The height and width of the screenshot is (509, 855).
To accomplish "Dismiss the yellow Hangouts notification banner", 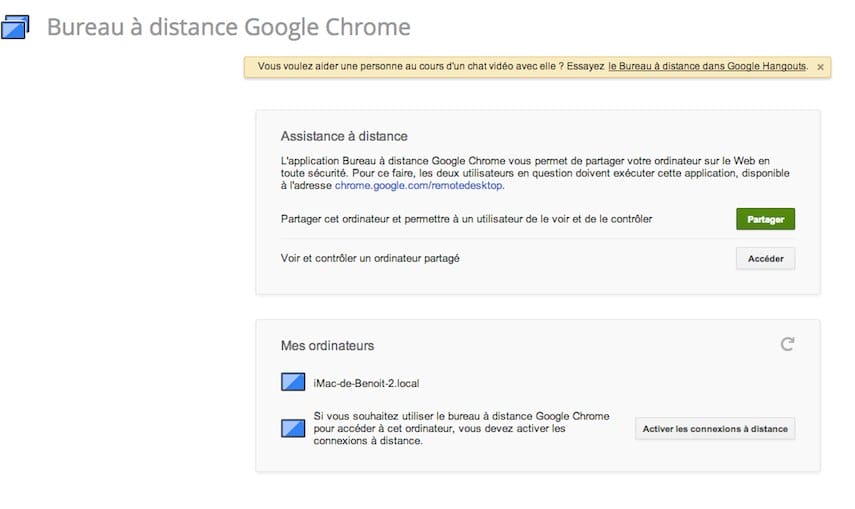I will tap(820, 67).
